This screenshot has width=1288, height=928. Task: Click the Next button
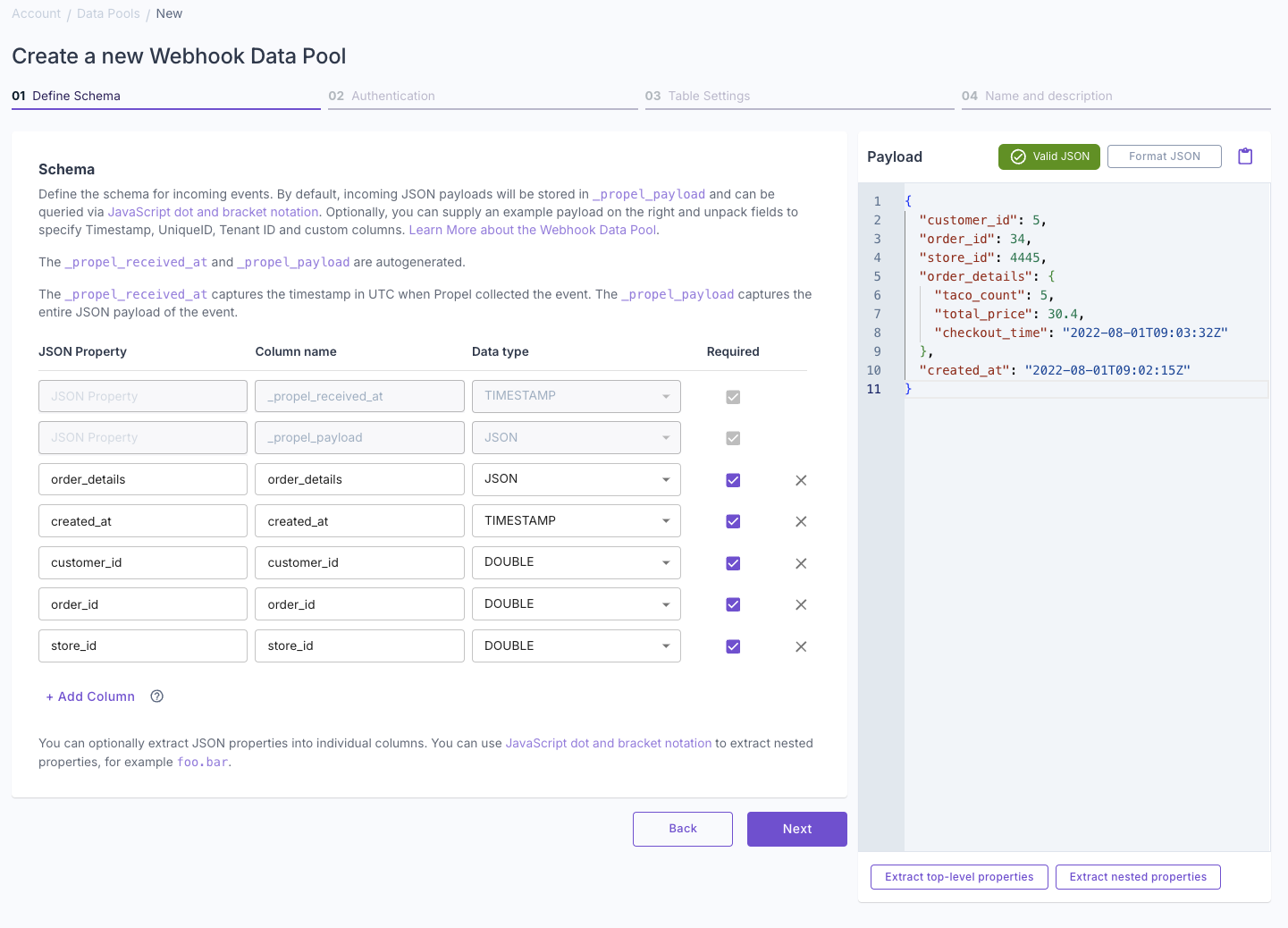point(796,829)
